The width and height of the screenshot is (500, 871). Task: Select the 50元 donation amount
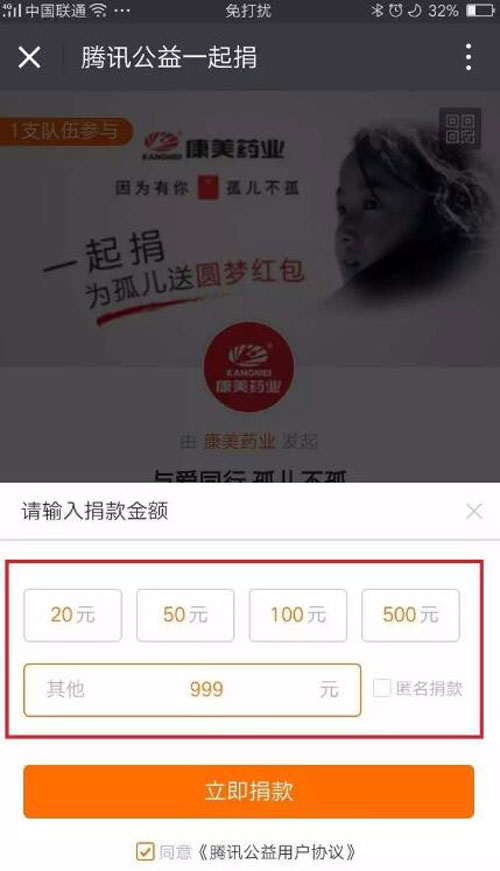186,615
